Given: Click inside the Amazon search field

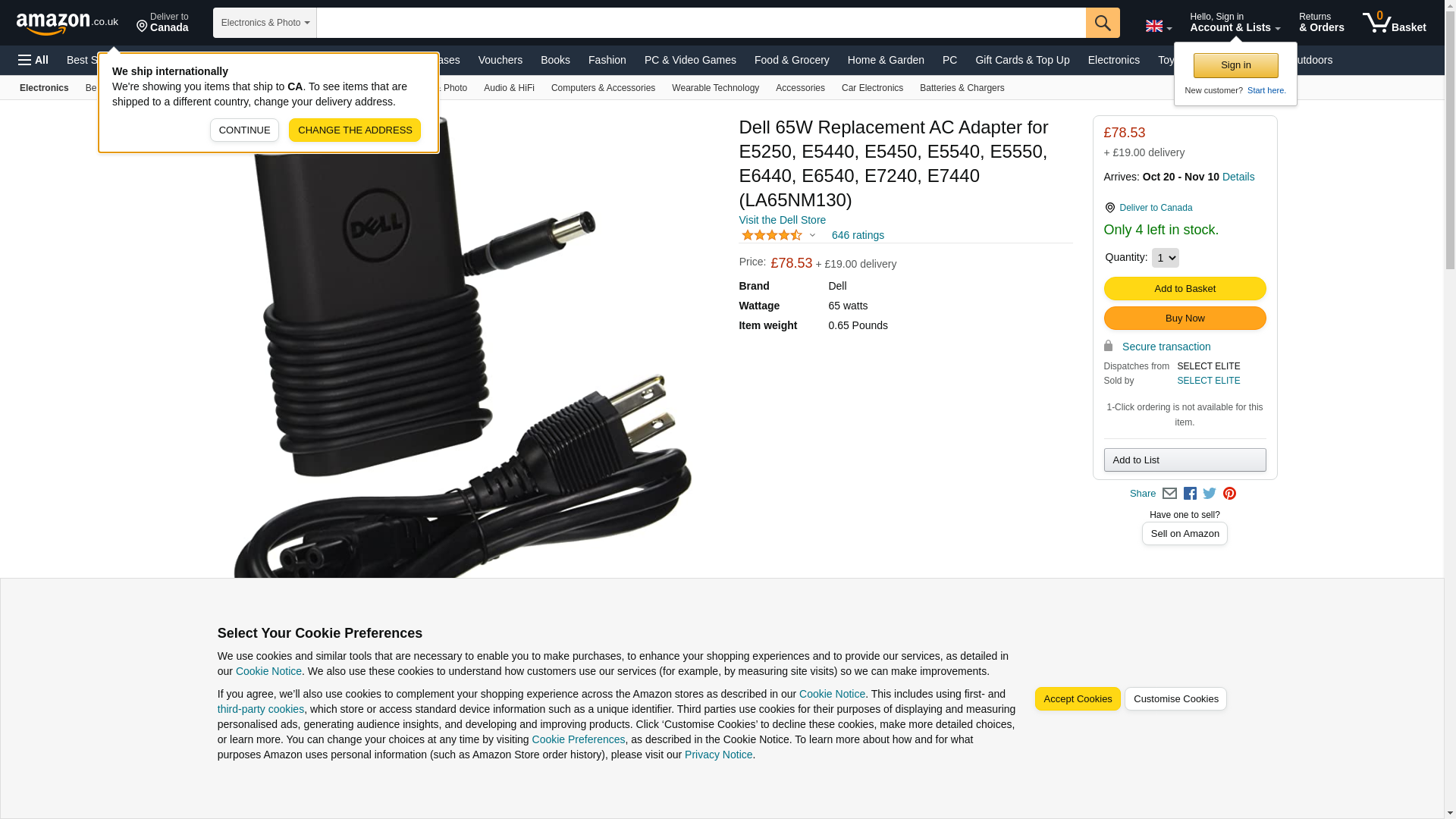Looking at the screenshot, I should point(701,23).
